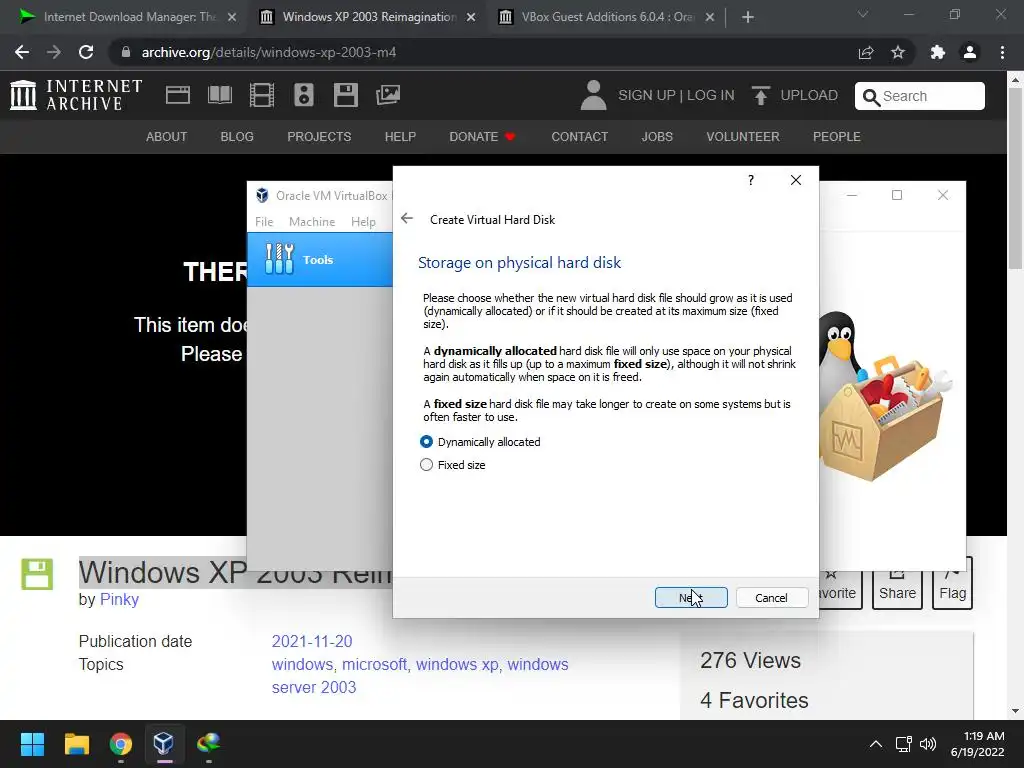Click SIGN UP | LOG IN
Screen dimensions: 1024x768
click(x=676, y=95)
